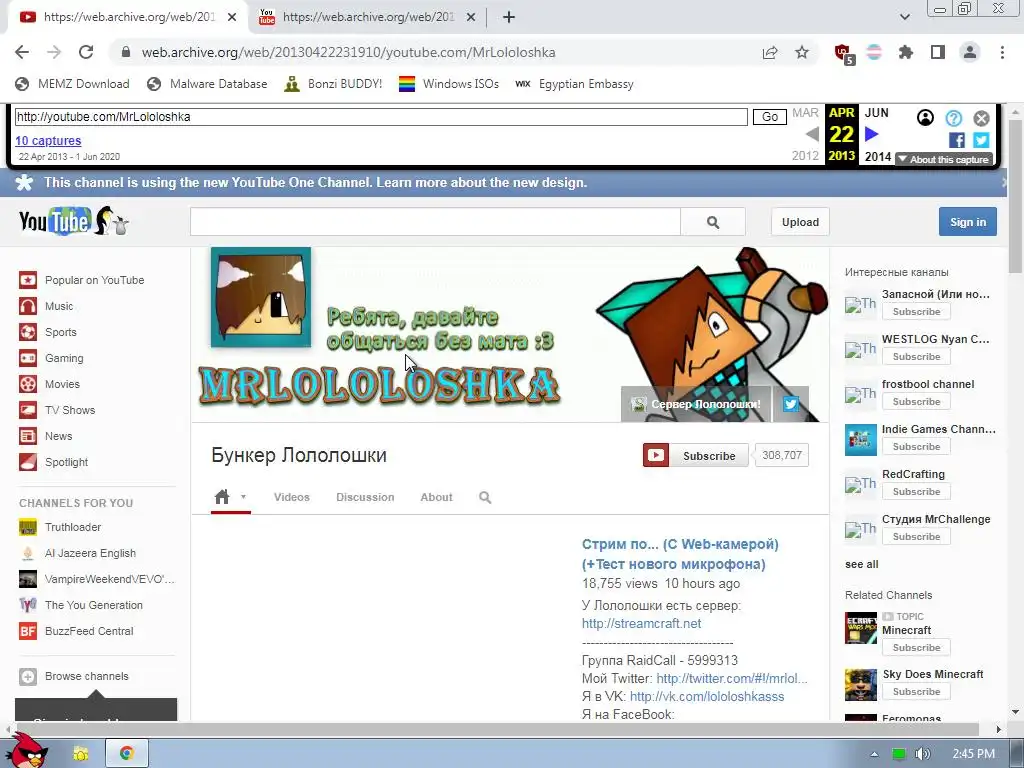Click the YouTube search magnifier button

(712, 222)
